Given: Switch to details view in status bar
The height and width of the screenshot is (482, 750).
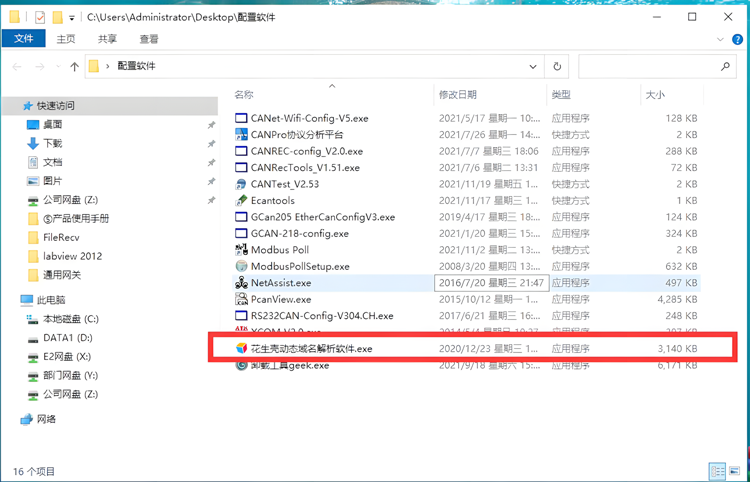Looking at the screenshot, I should (x=717, y=471).
